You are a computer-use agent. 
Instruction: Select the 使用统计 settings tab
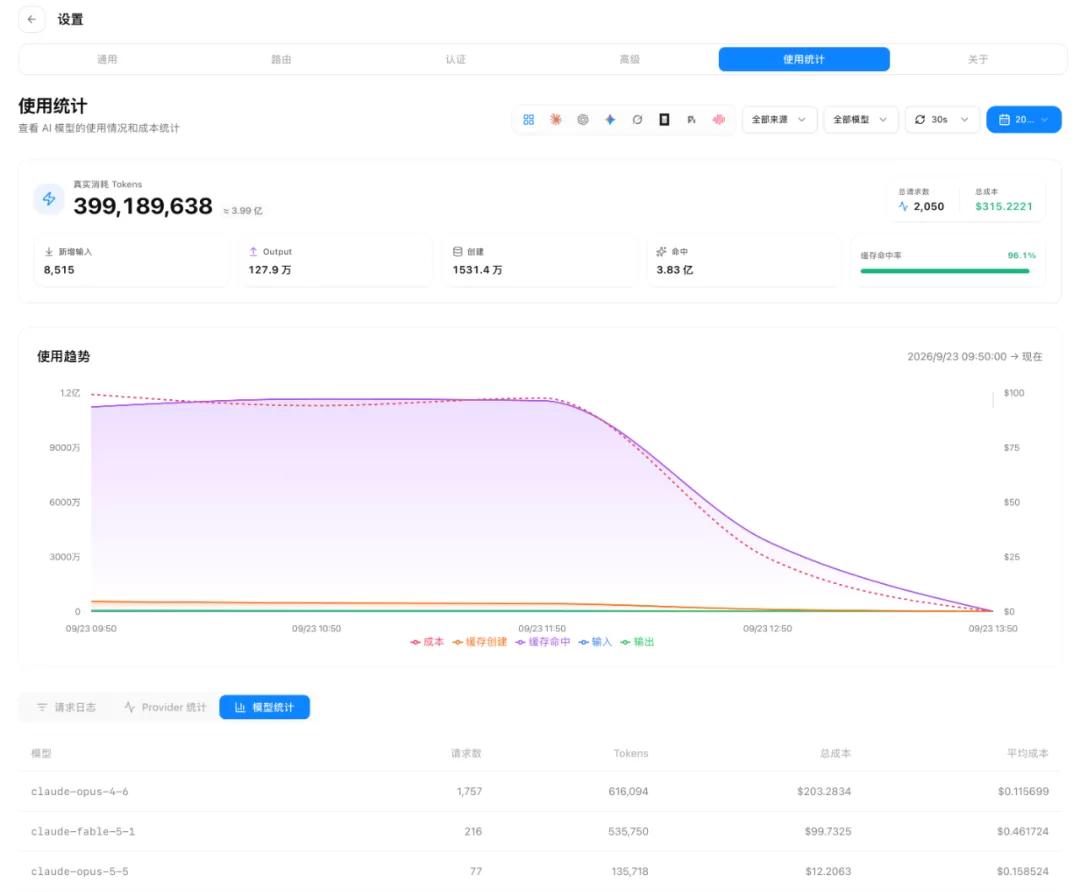[804, 59]
